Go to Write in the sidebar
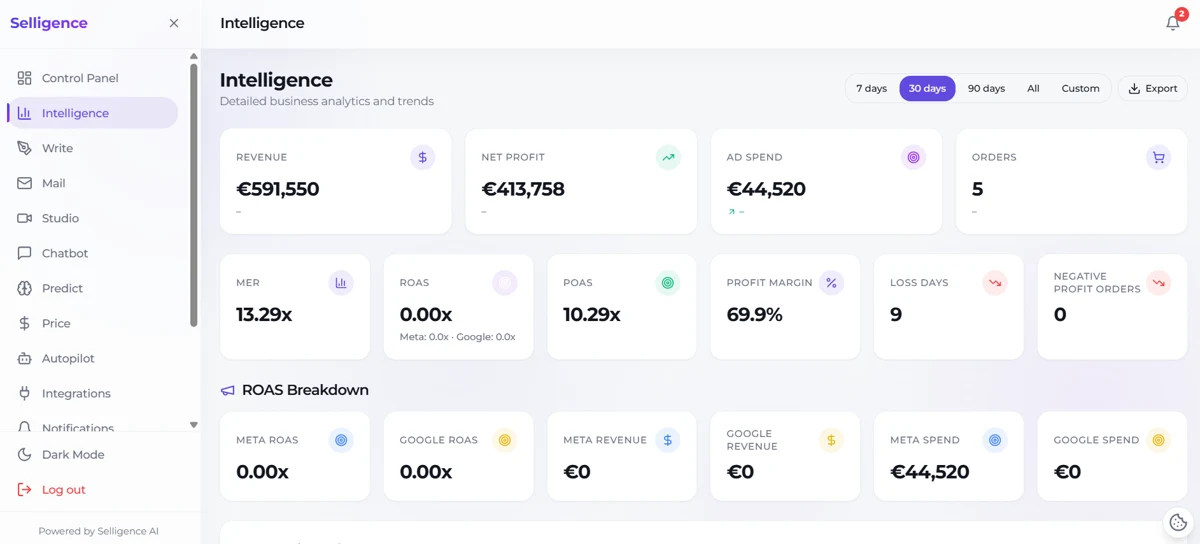This screenshot has width=1200, height=544. (x=92, y=148)
